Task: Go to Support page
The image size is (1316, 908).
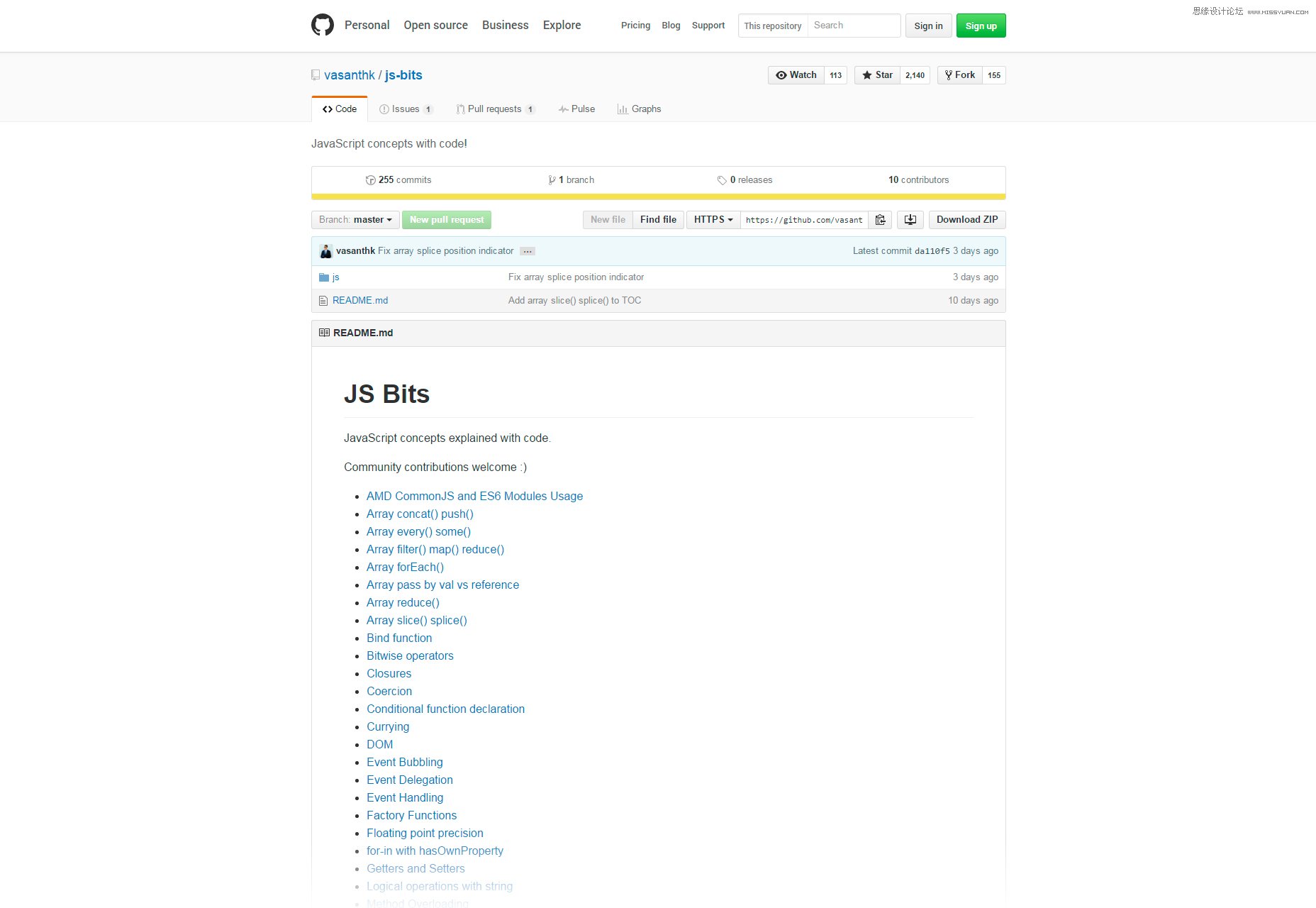Action: coord(708,26)
